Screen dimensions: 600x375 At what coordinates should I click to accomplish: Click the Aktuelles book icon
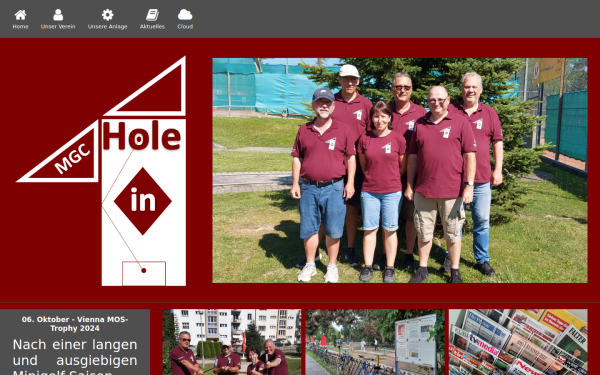152,15
